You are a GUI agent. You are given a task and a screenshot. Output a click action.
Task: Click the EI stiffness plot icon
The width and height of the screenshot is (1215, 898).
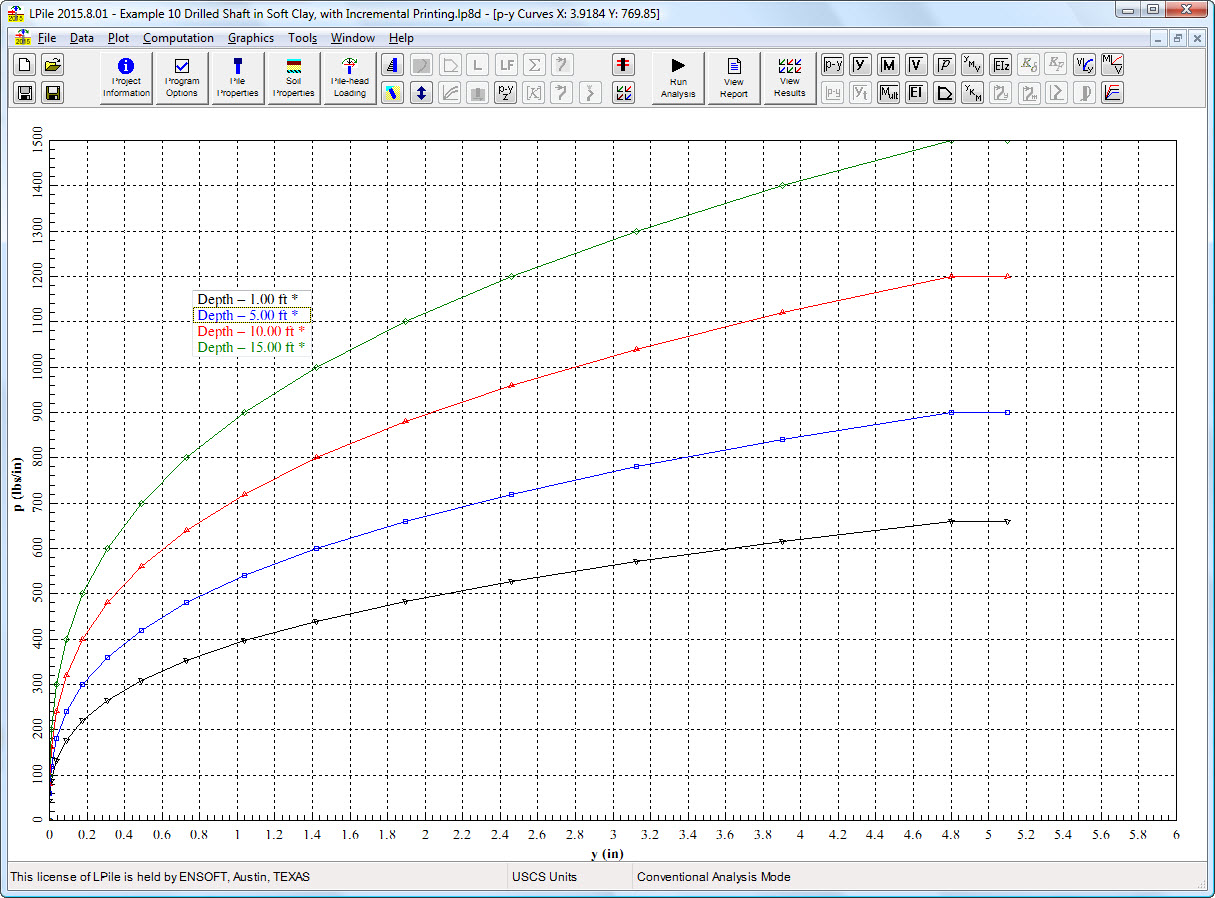click(916, 93)
